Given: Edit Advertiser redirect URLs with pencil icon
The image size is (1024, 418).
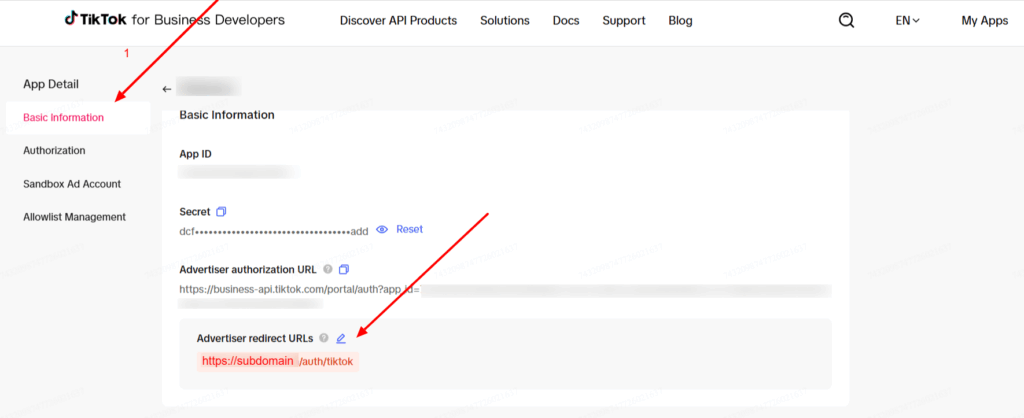Looking at the screenshot, I should point(341,338).
